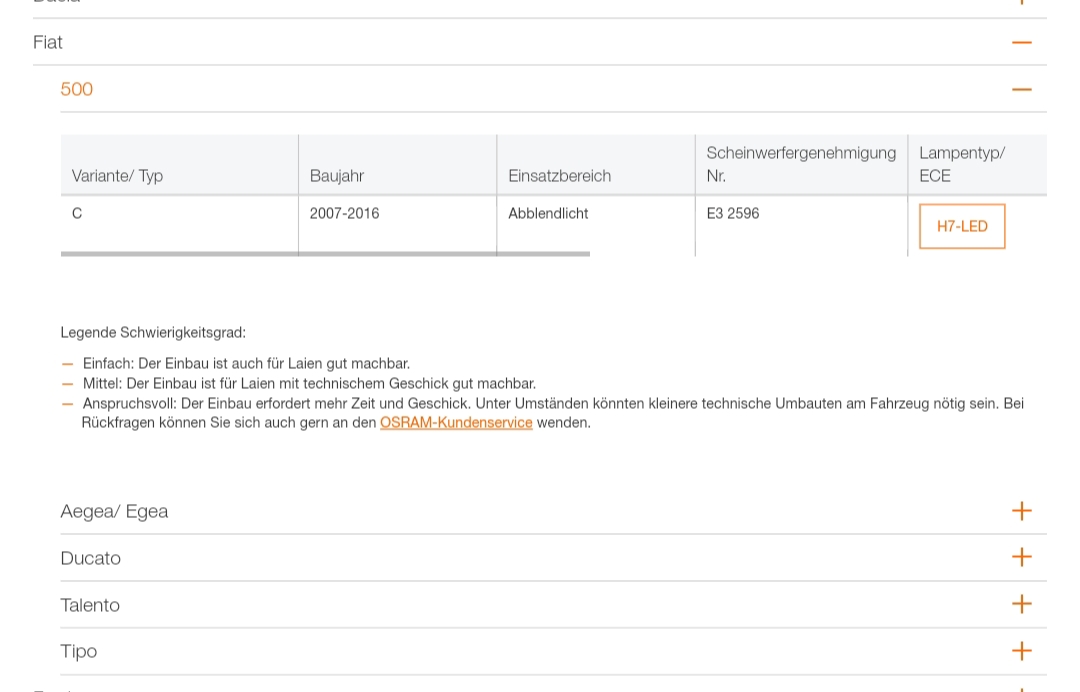Image resolution: width=1080 pixels, height=692 pixels.
Task: Open the Ducato model label
Action: click(x=91, y=558)
